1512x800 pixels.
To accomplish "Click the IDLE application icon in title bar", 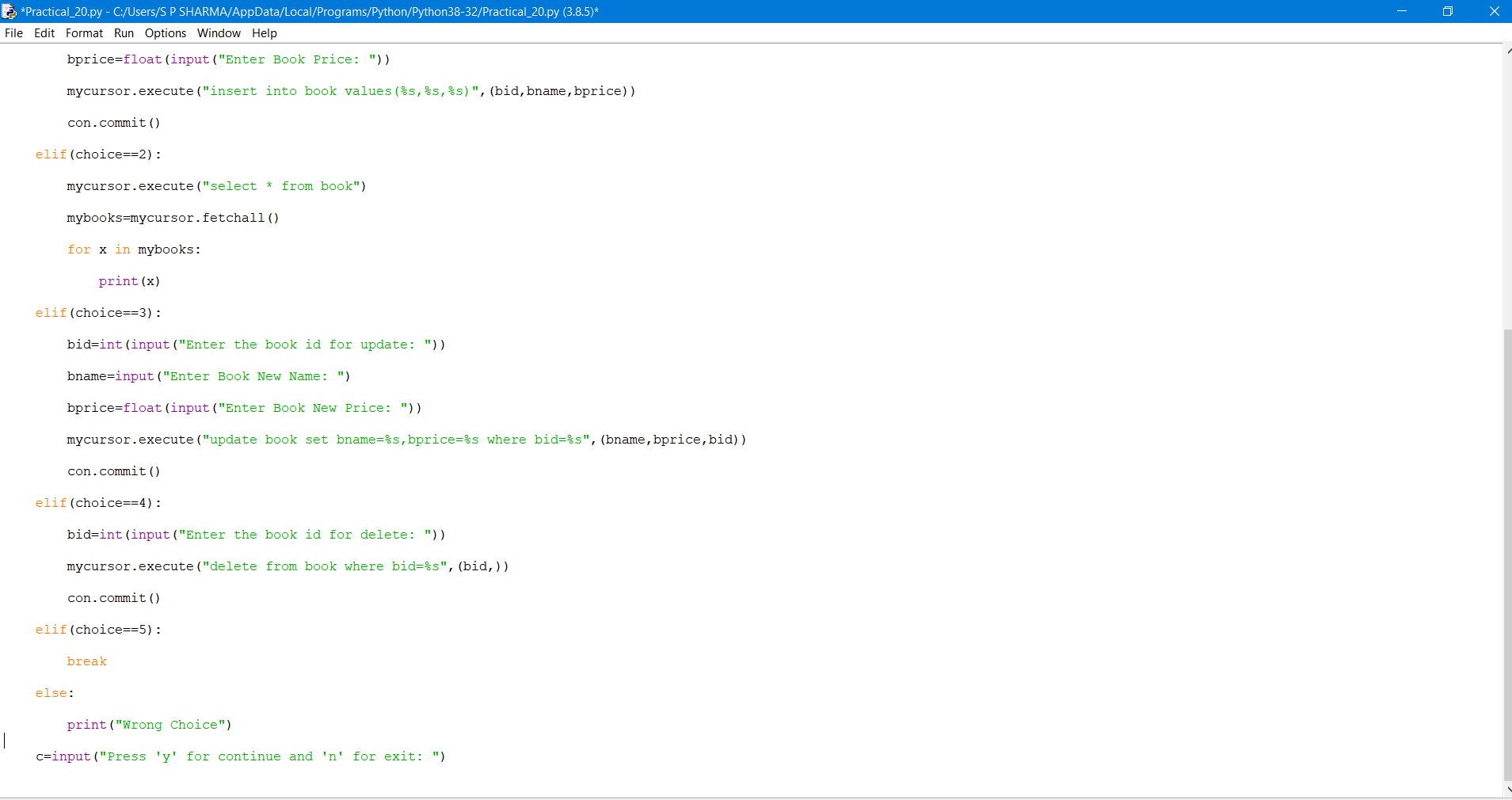I will coord(10,11).
